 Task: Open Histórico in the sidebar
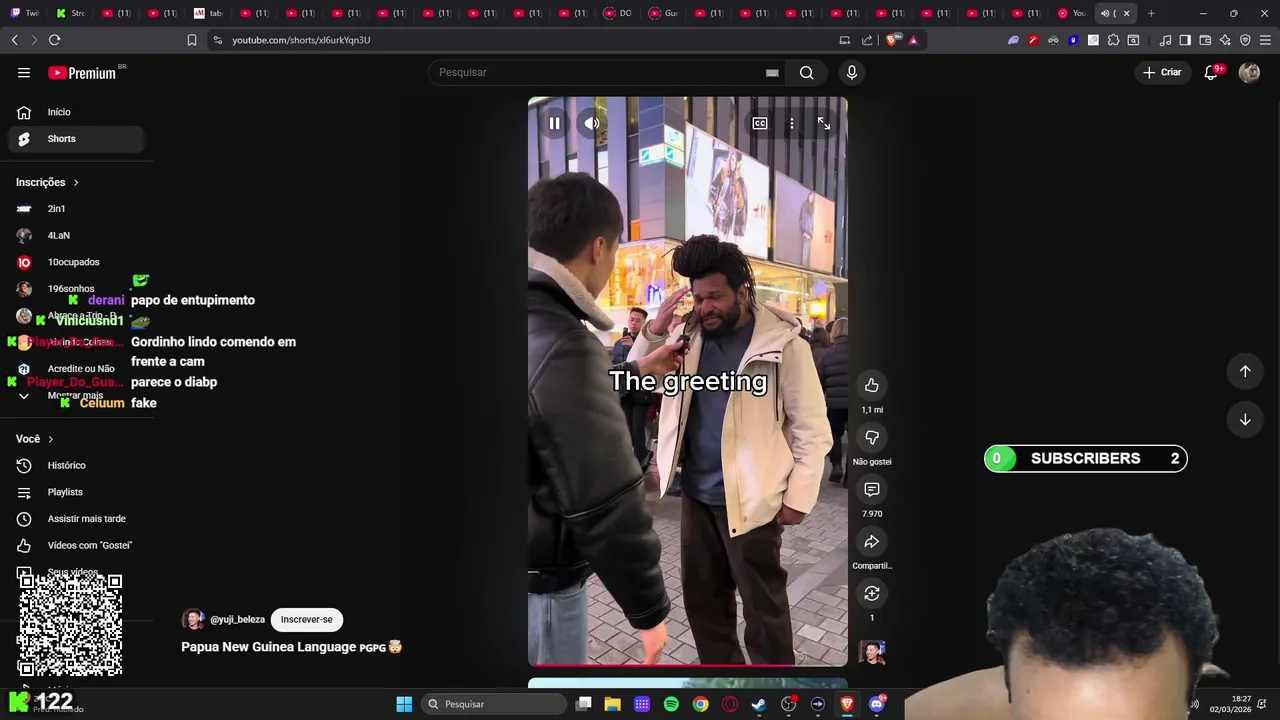[x=75, y=465]
